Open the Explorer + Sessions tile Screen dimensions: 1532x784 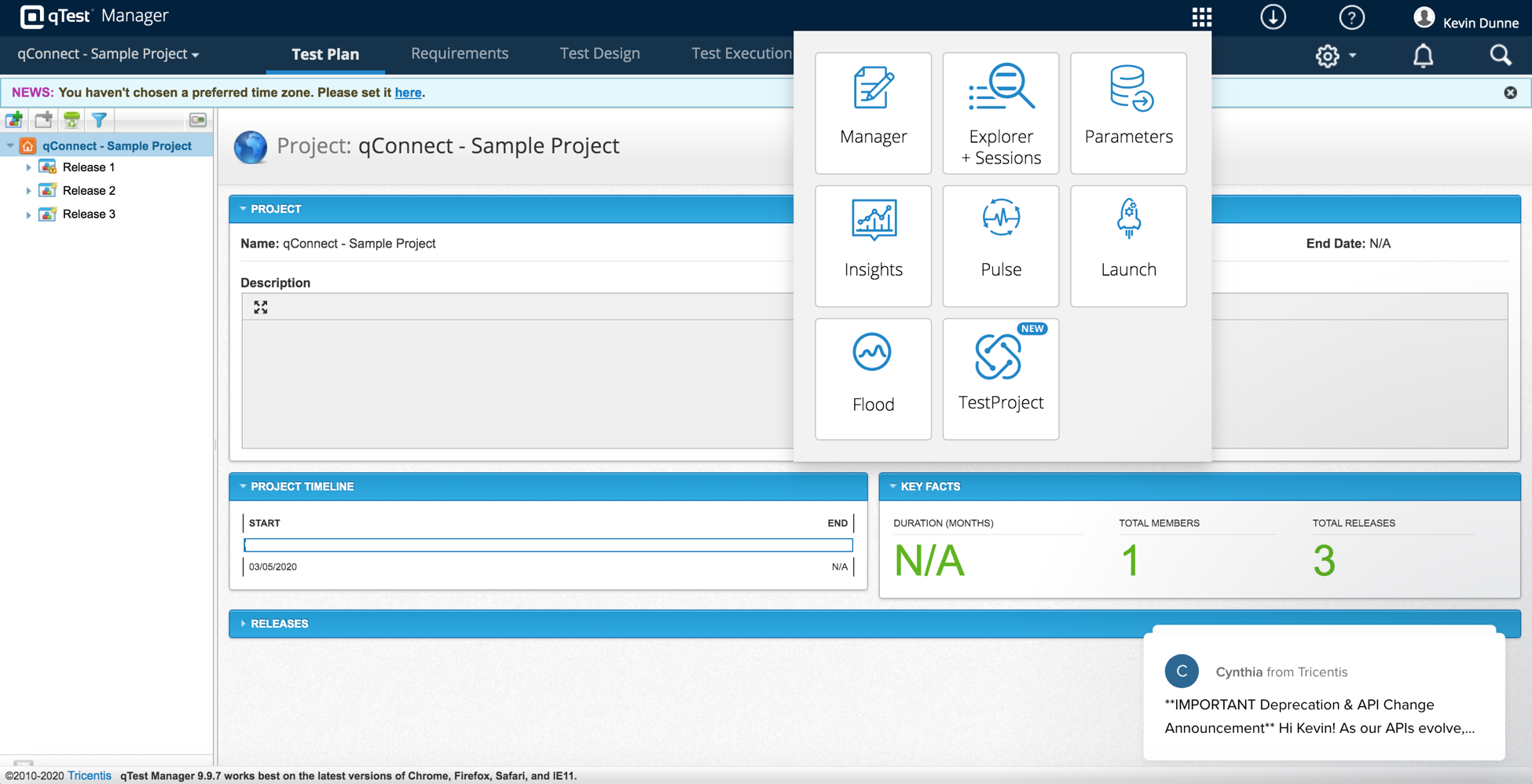(1000, 113)
